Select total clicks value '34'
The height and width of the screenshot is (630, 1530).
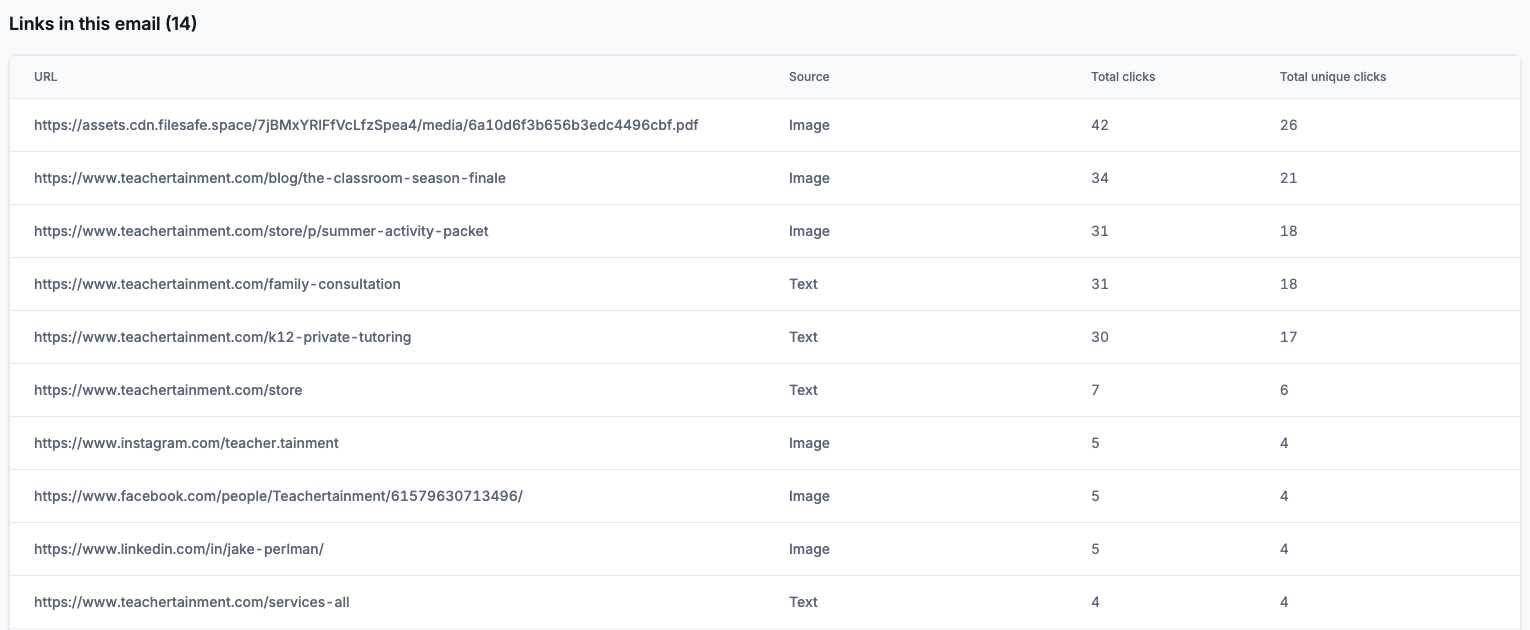(1100, 178)
